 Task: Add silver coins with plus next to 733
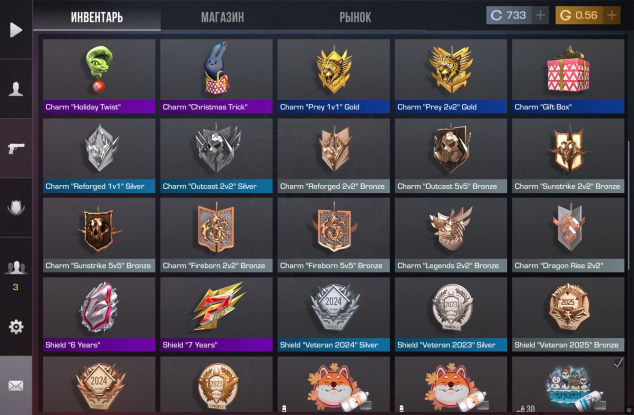click(540, 15)
